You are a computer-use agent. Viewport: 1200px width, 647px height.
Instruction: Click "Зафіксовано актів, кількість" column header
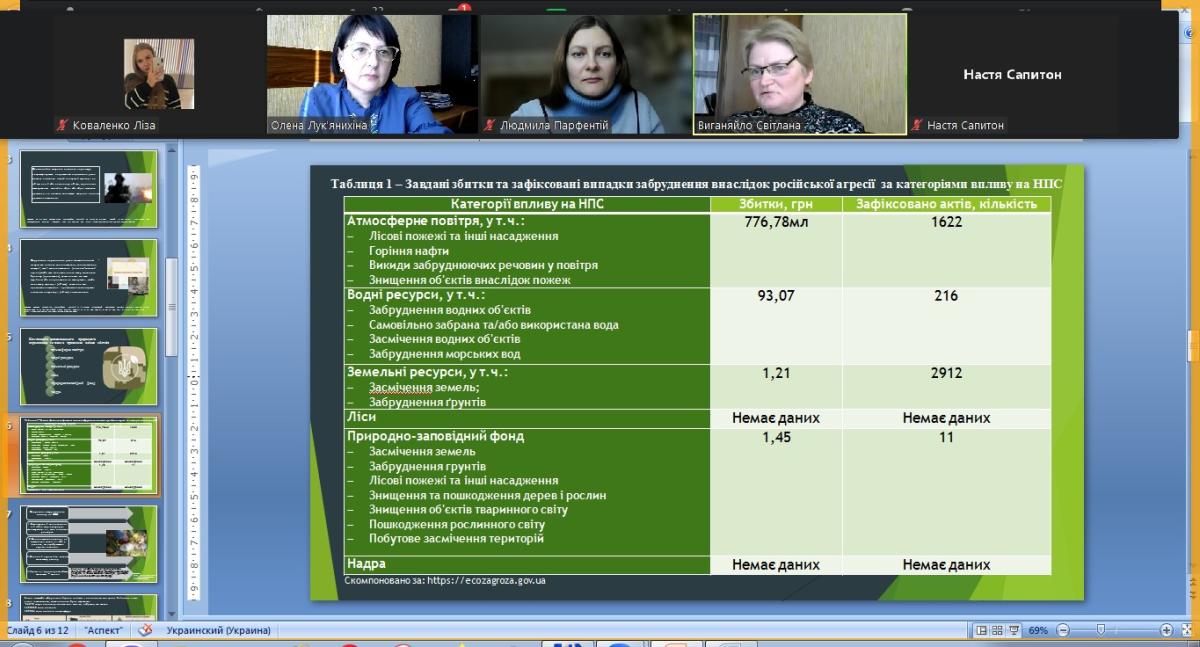946,204
